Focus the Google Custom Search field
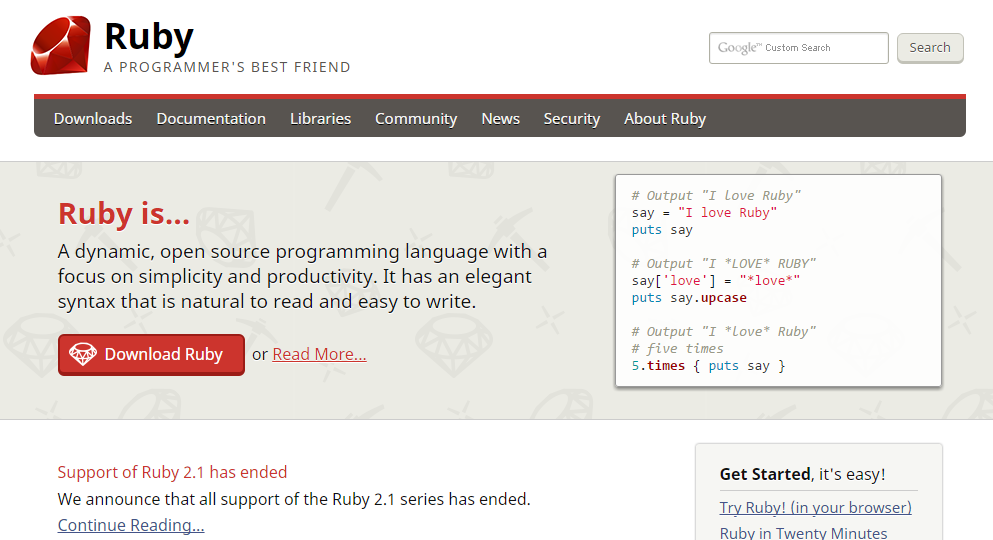 coord(799,48)
